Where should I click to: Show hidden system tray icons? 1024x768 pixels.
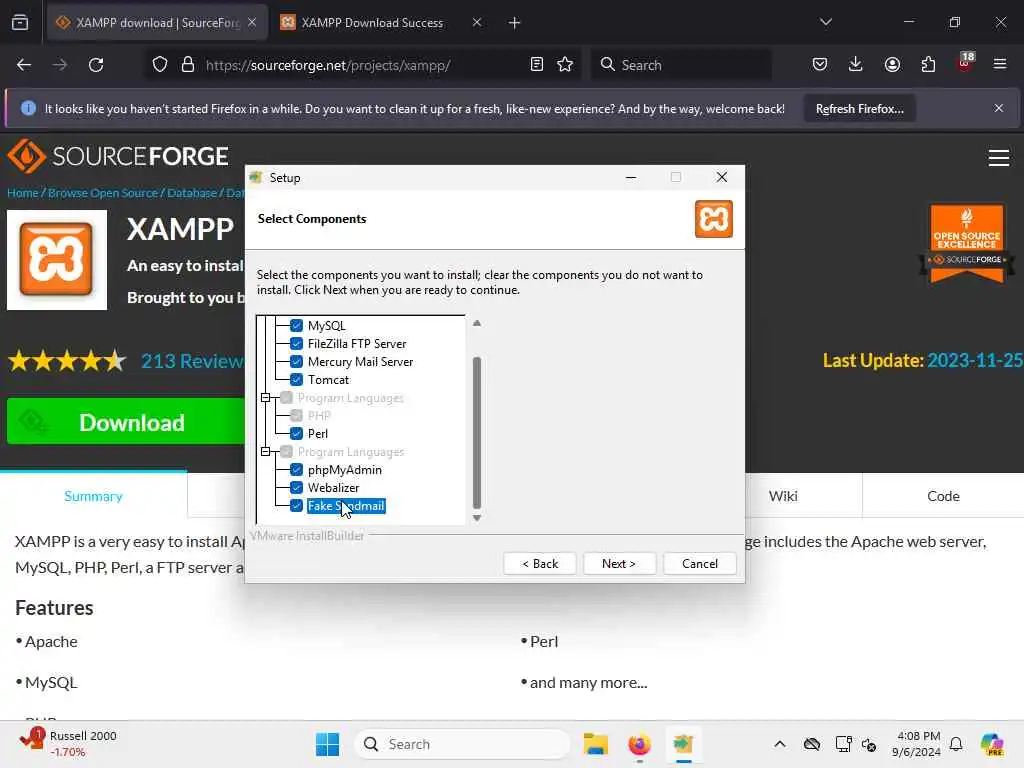[780, 744]
